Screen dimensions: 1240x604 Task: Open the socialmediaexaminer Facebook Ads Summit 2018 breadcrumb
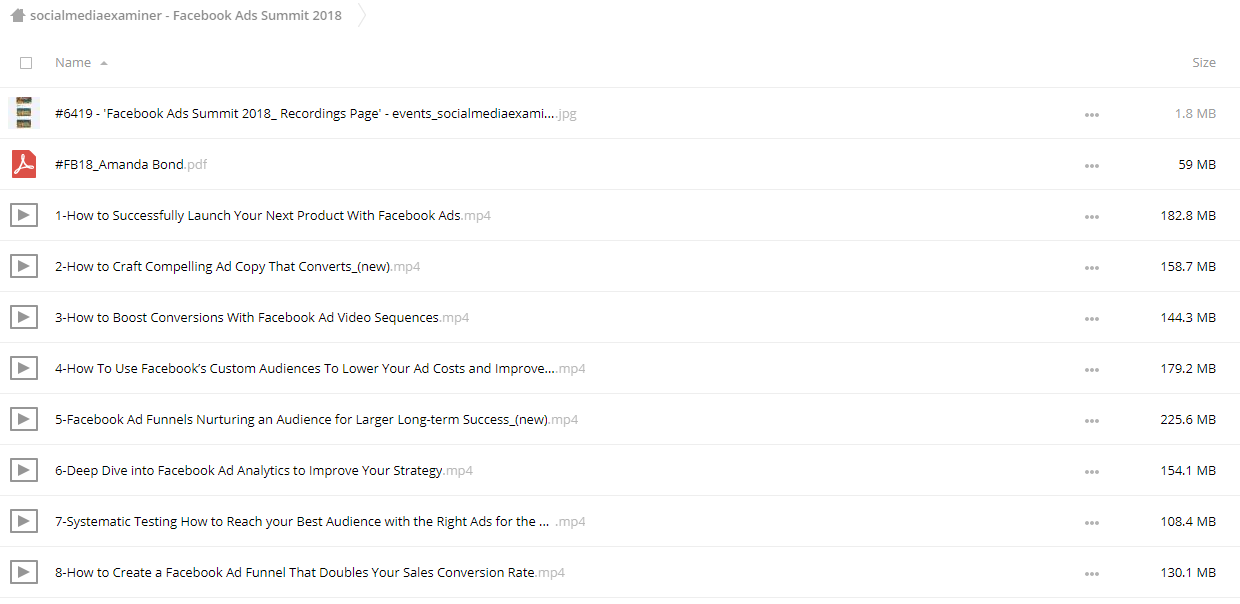186,15
